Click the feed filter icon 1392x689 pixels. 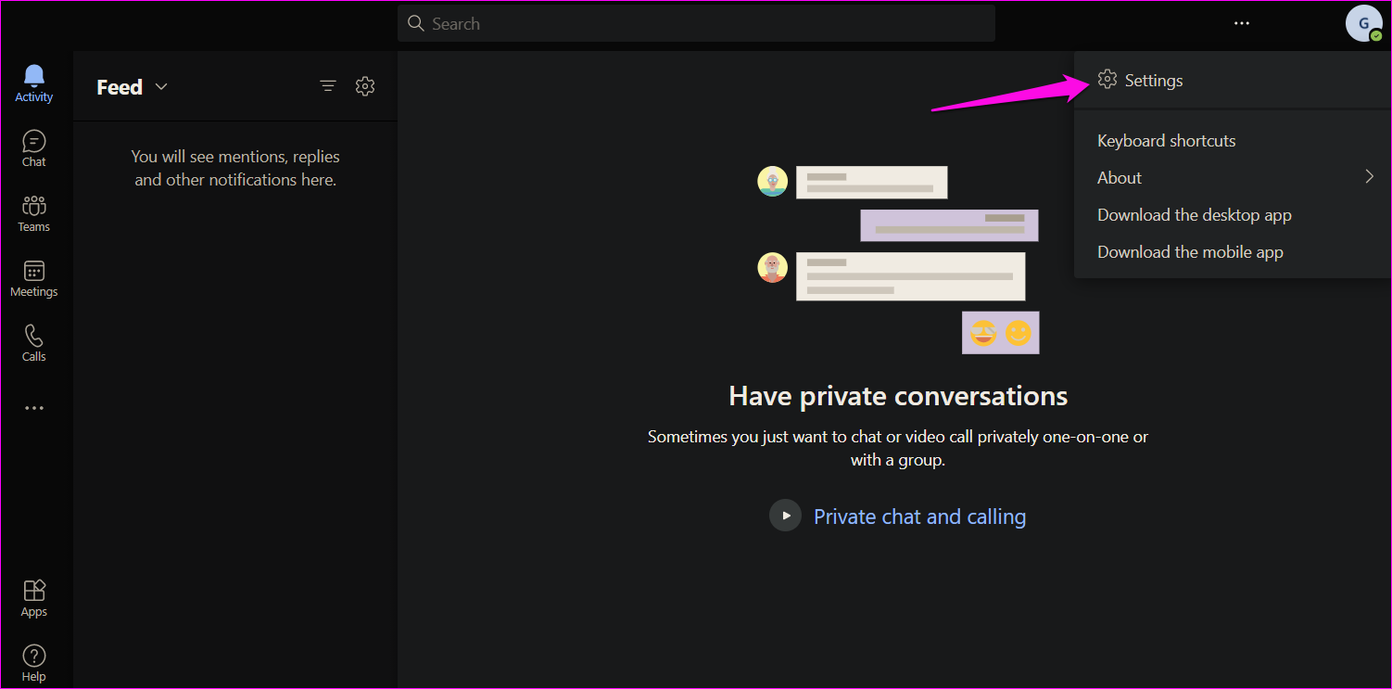pos(328,86)
